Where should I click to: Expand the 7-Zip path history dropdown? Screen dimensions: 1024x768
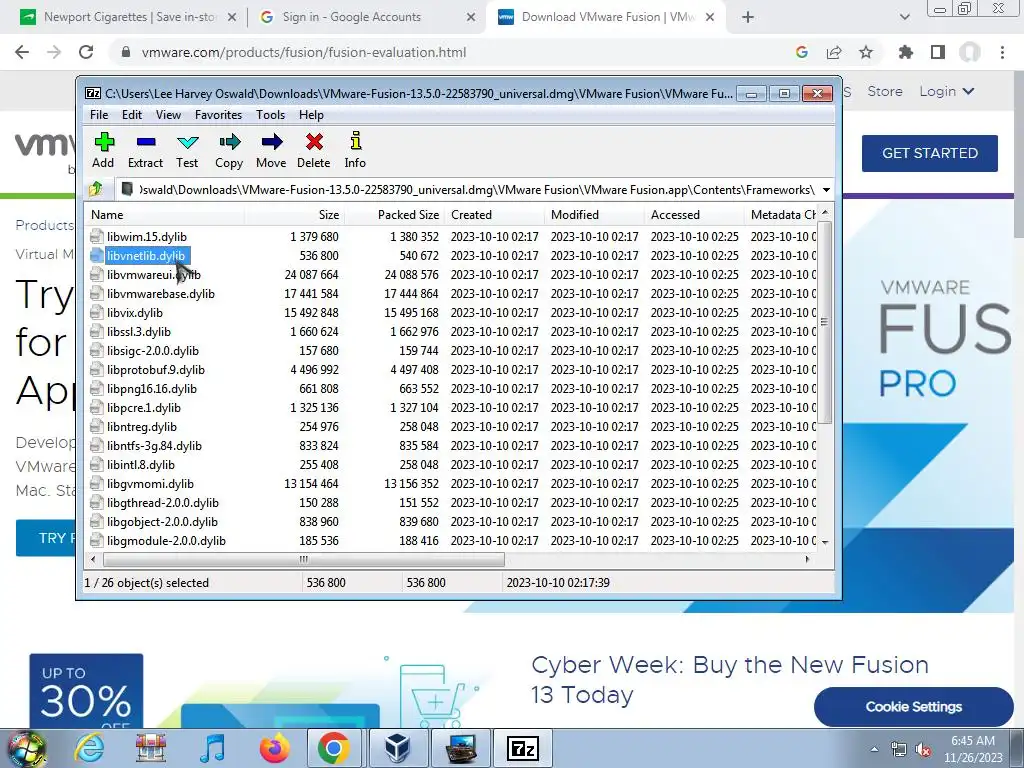tap(826, 190)
